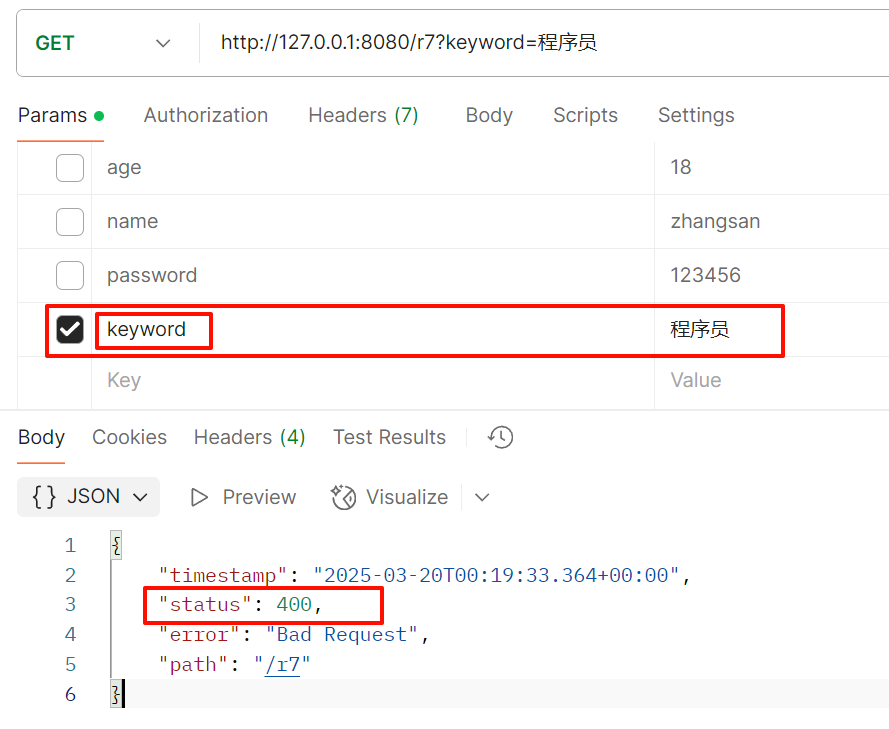The height and width of the screenshot is (729, 889).
Task: Click the status 400 value
Action: tap(294, 605)
